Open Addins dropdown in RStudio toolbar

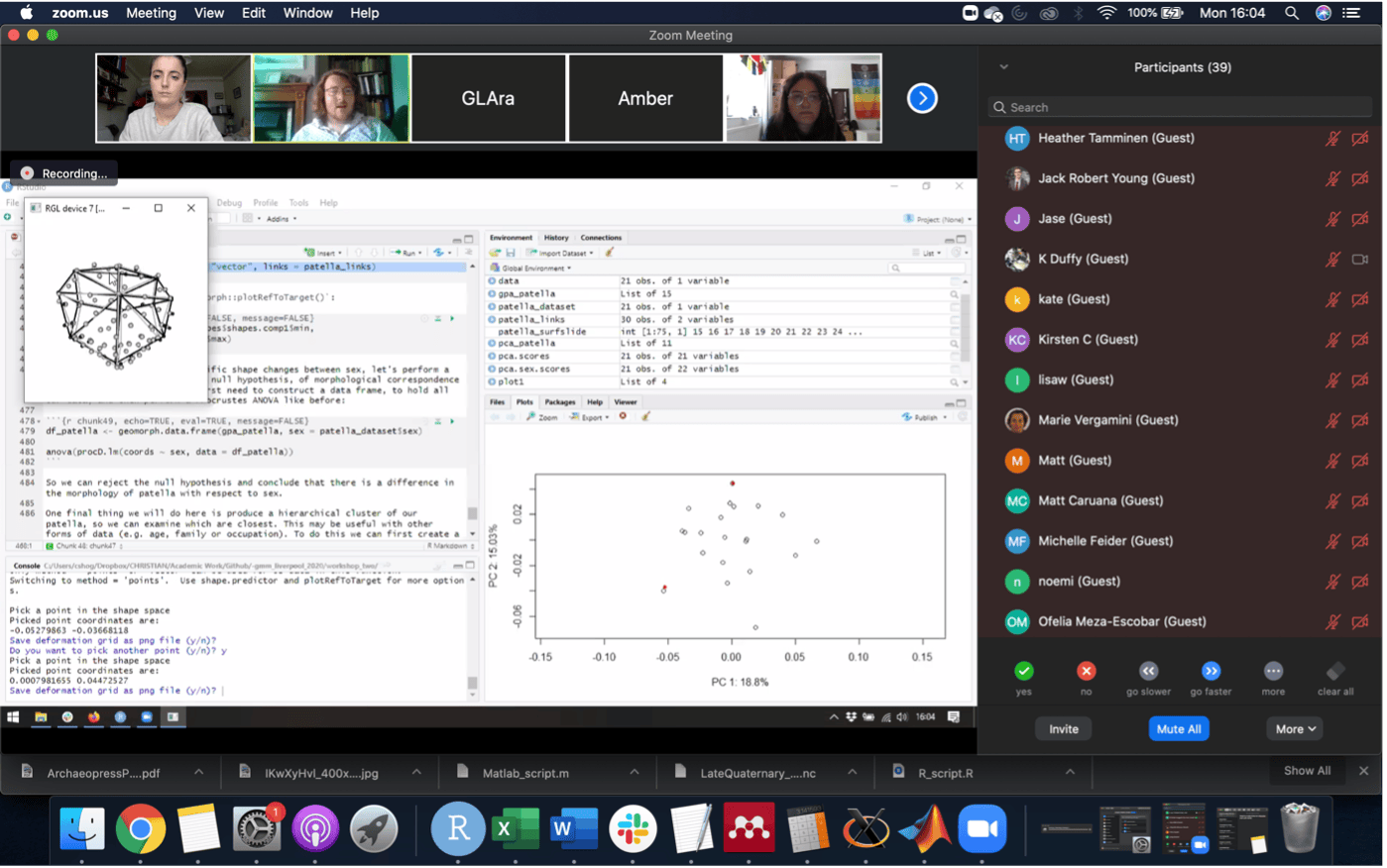click(x=281, y=218)
